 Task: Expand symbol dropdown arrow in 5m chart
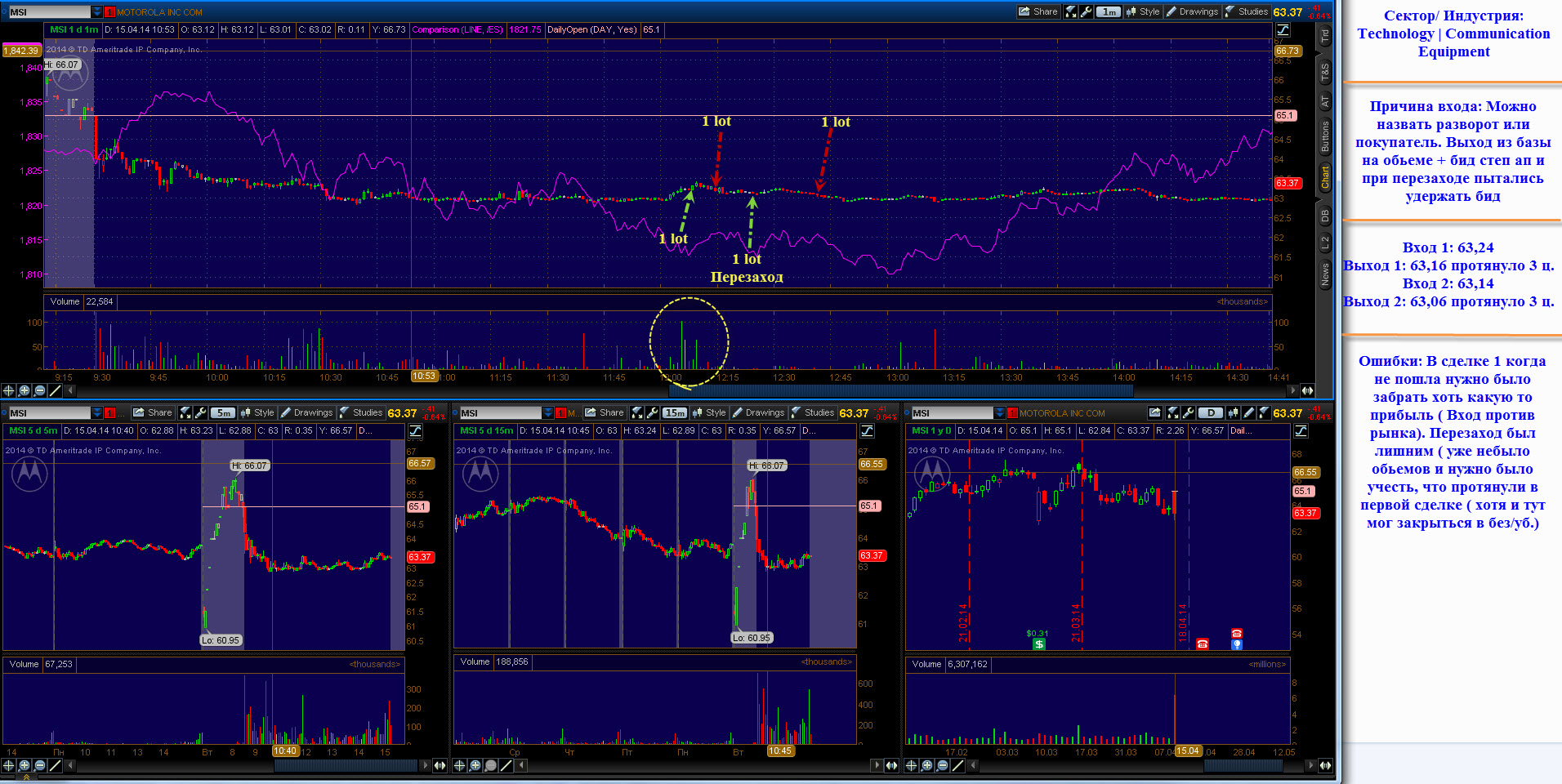click(97, 413)
